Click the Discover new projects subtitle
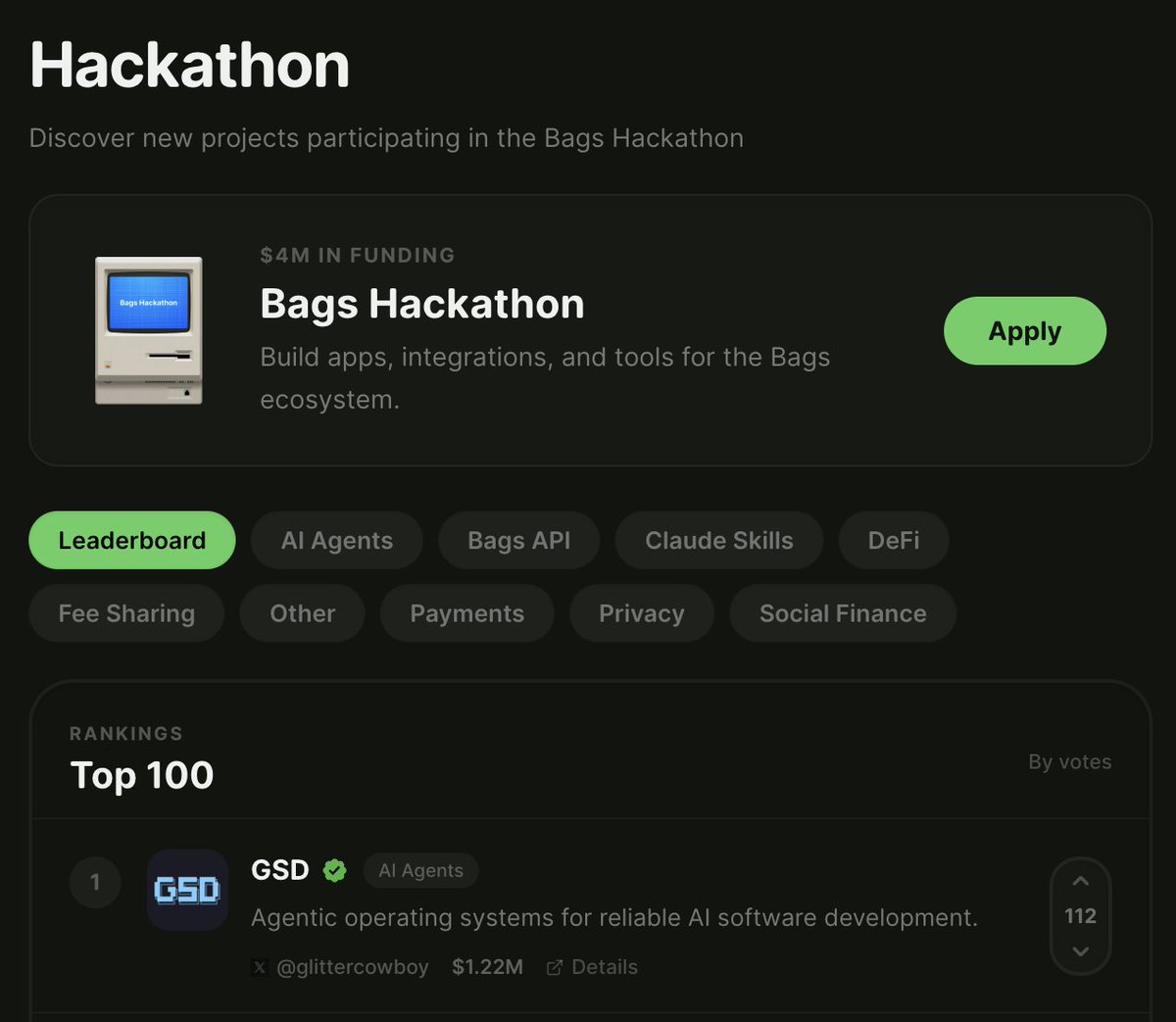 coord(386,138)
